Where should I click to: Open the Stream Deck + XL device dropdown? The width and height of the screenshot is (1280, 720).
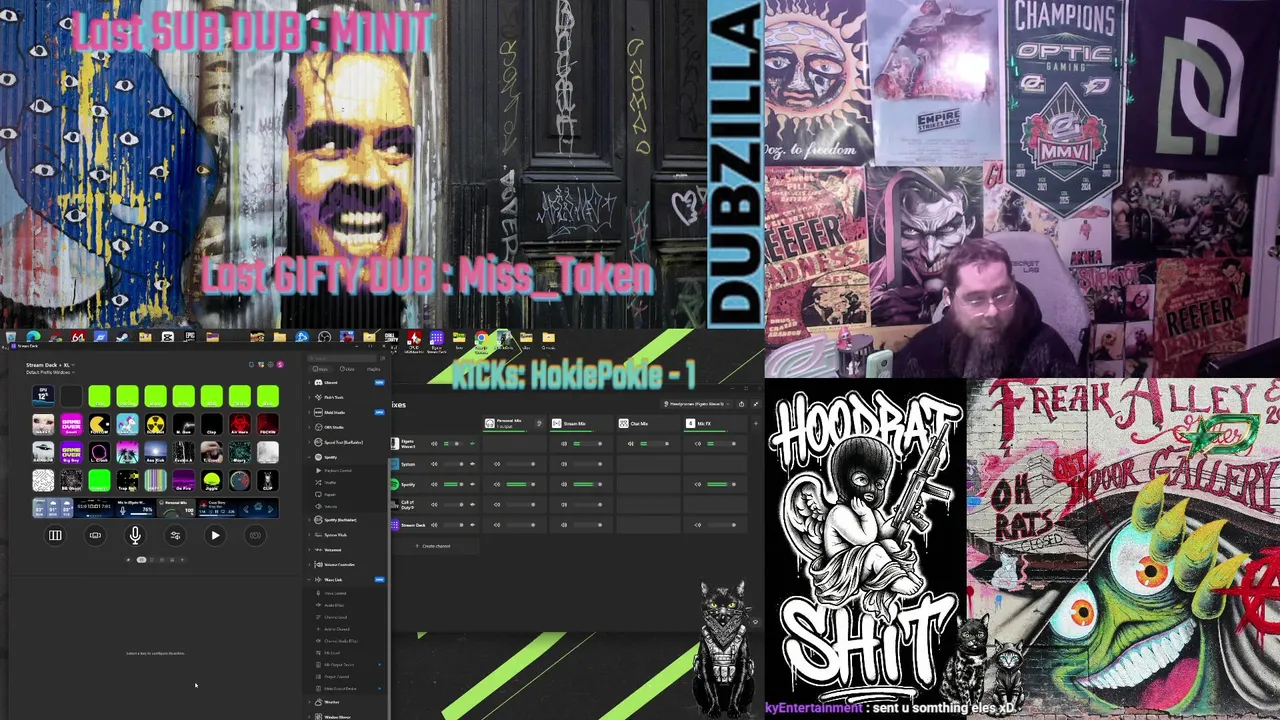tap(50, 365)
